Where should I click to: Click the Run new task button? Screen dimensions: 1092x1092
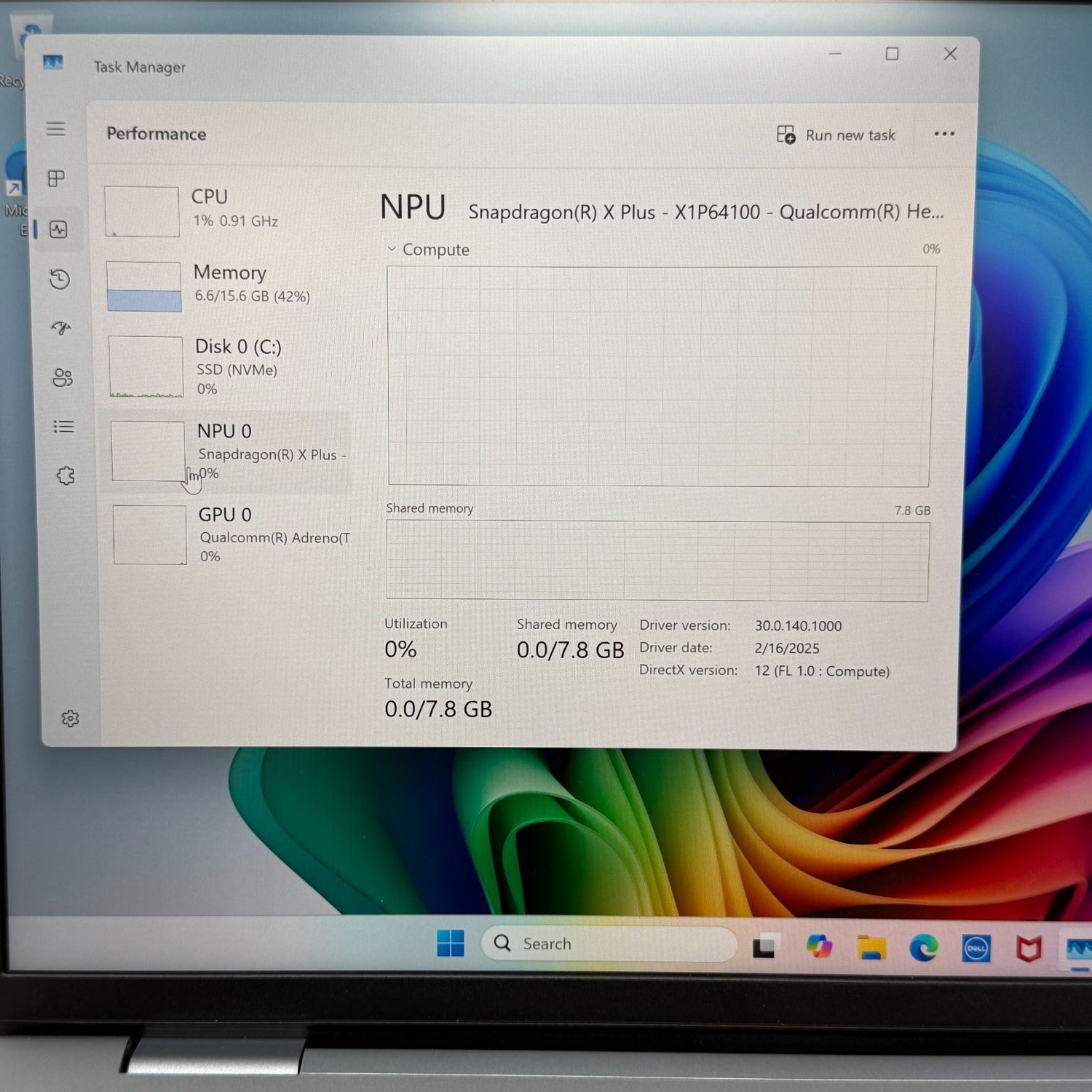tap(836, 135)
